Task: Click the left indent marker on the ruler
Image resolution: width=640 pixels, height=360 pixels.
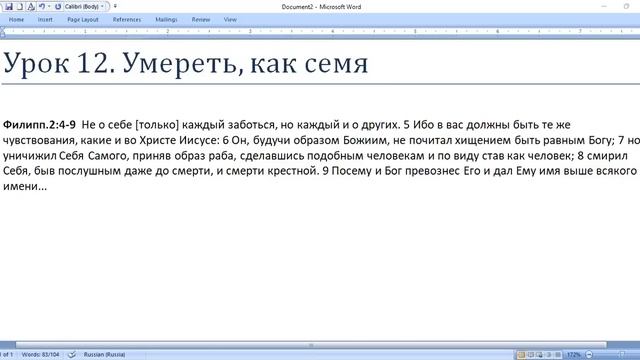Action: pyautogui.click(x=2, y=32)
